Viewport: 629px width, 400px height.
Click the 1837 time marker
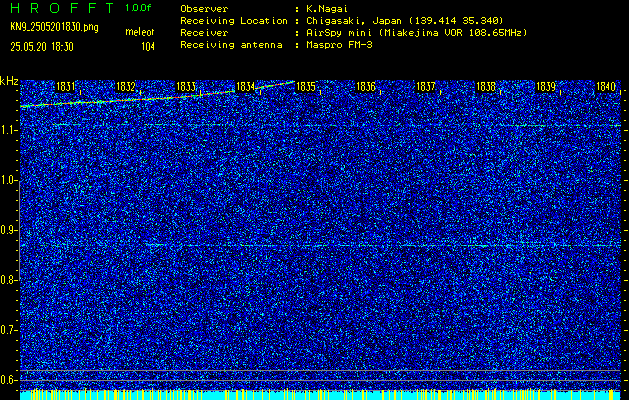coord(426,87)
